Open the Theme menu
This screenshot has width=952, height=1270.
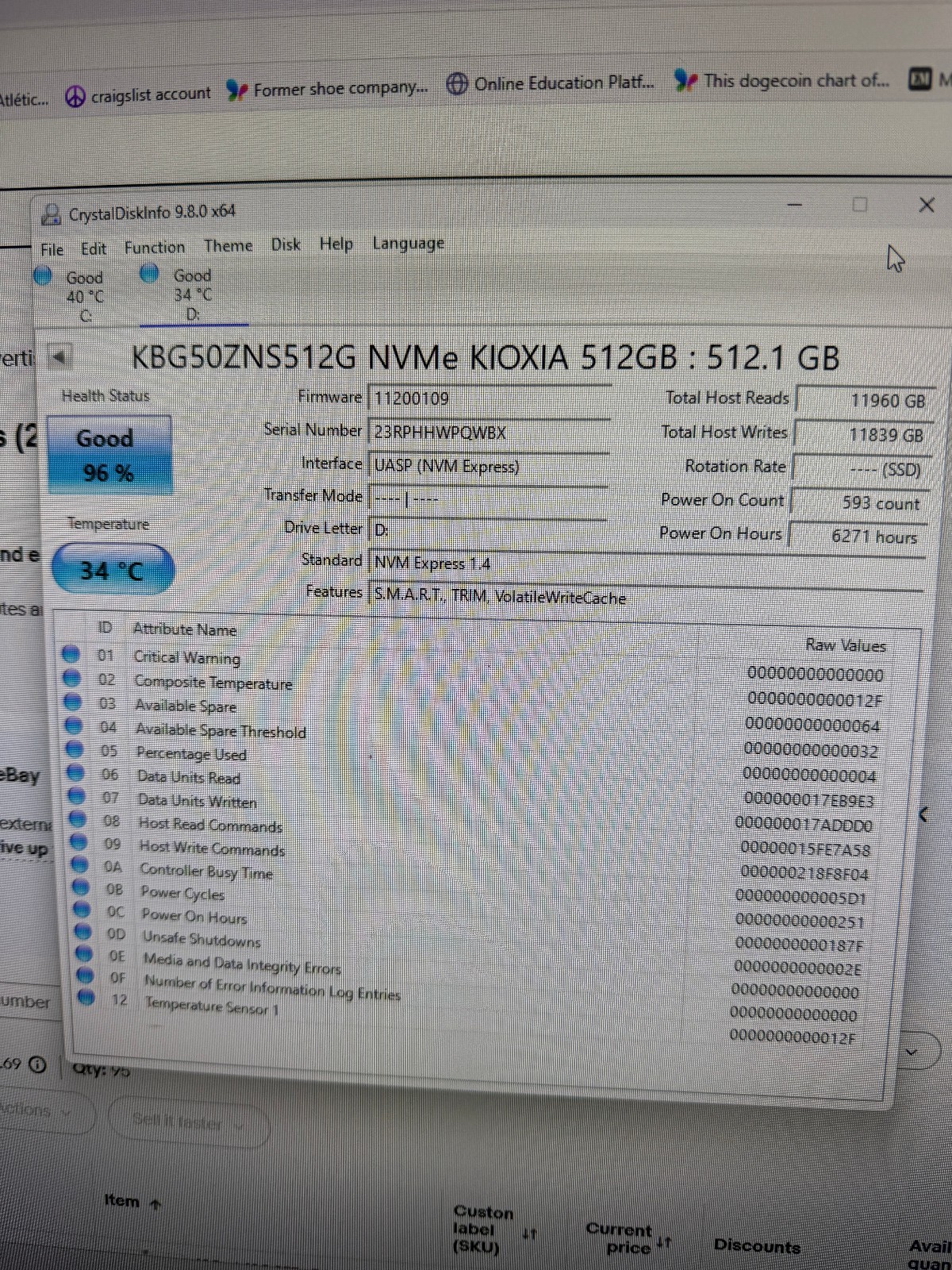228,246
